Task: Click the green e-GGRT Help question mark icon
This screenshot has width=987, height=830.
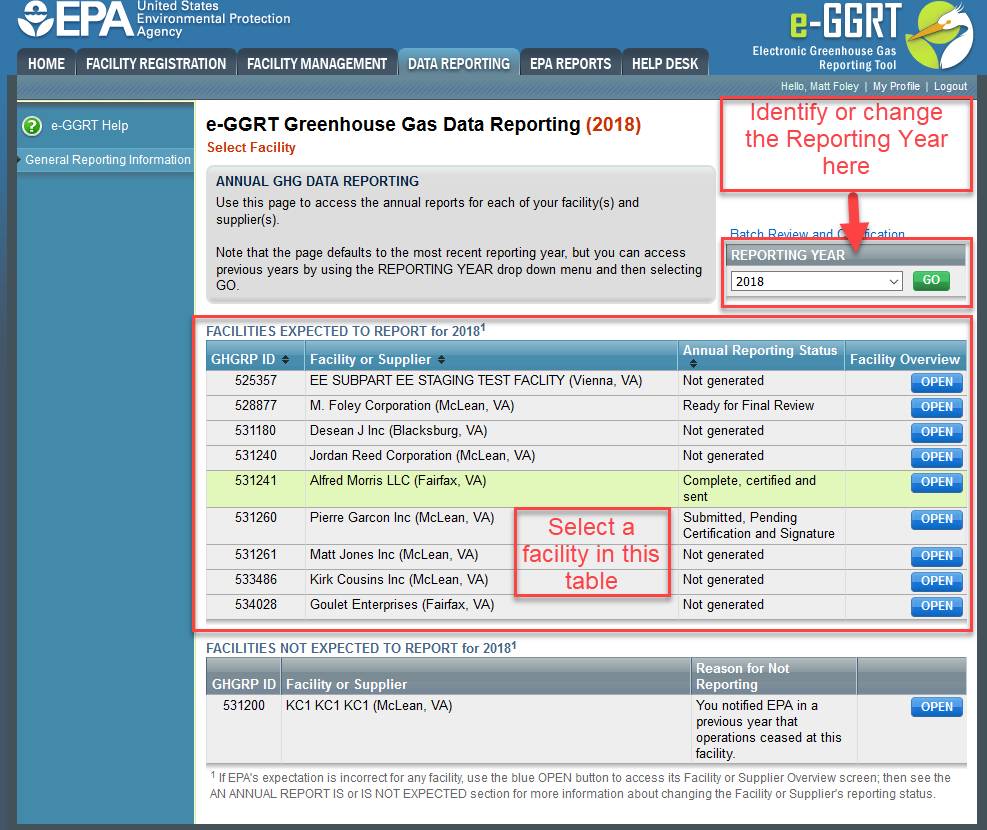Action: [x=31, y=126]
